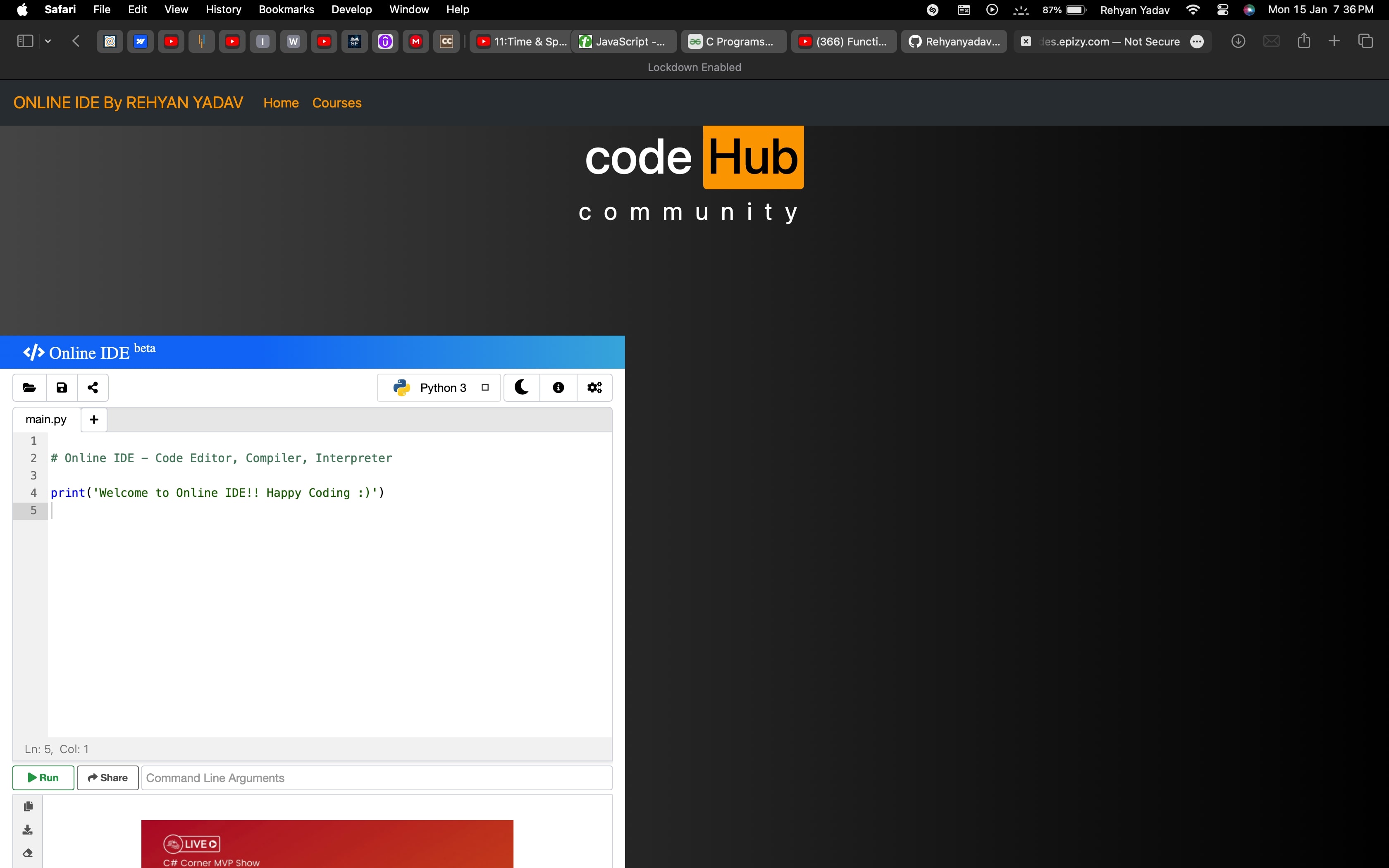The height and width of the screenshot is (868, 1389).
Task: Toggle the Safari sidebar button
Action: 25,41
